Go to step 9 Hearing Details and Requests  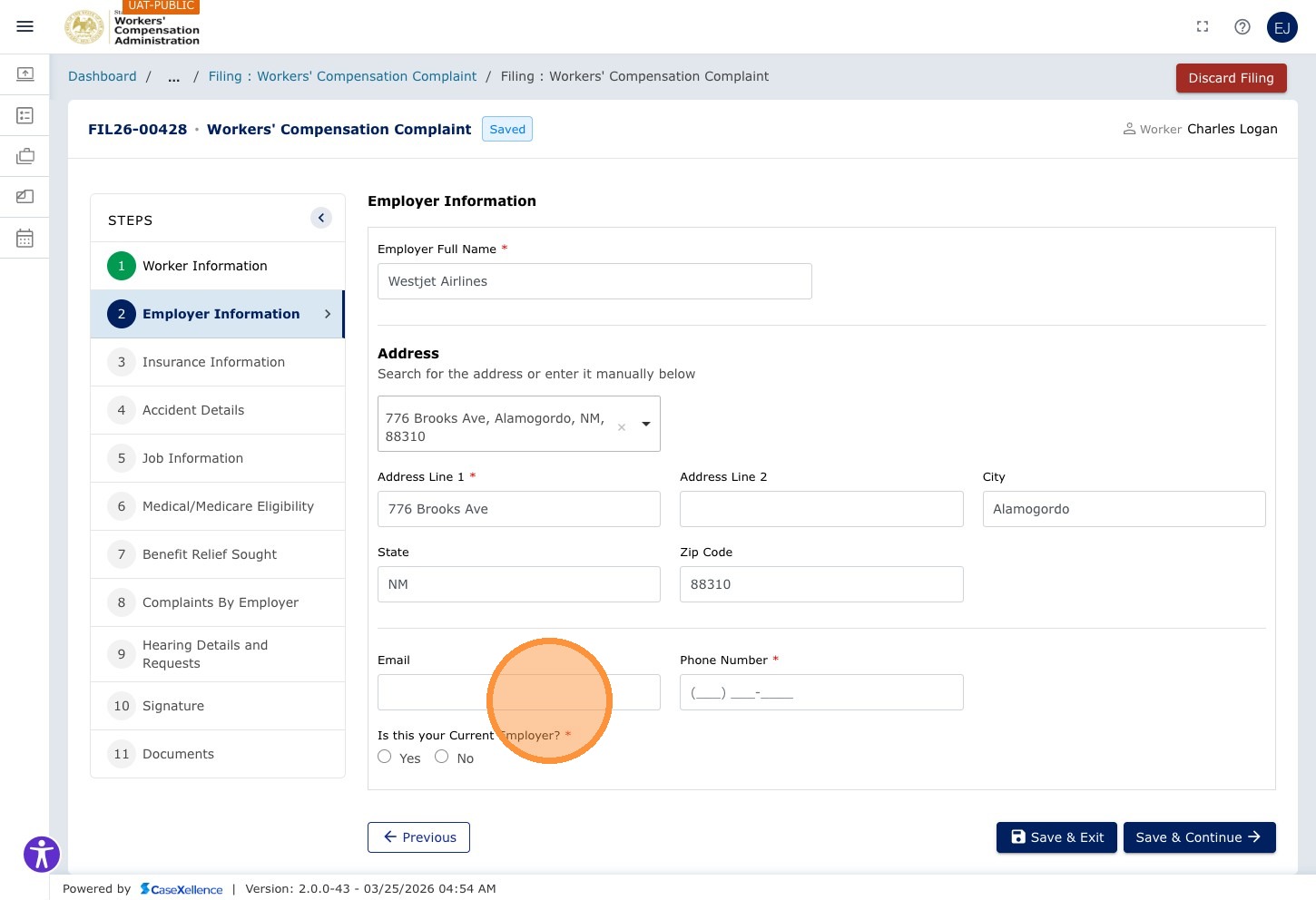[218, 654]
